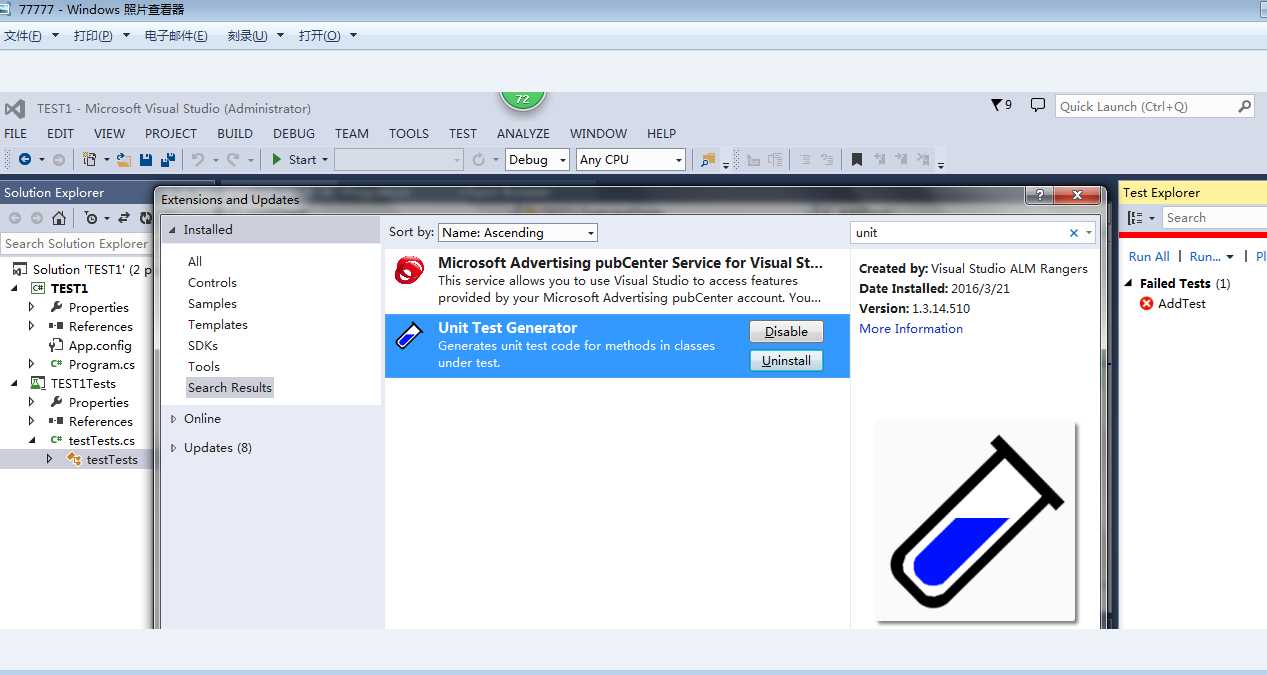Click the red failed icon beside AddTest
This screenshot has width=1267, height=675.
1147,303
